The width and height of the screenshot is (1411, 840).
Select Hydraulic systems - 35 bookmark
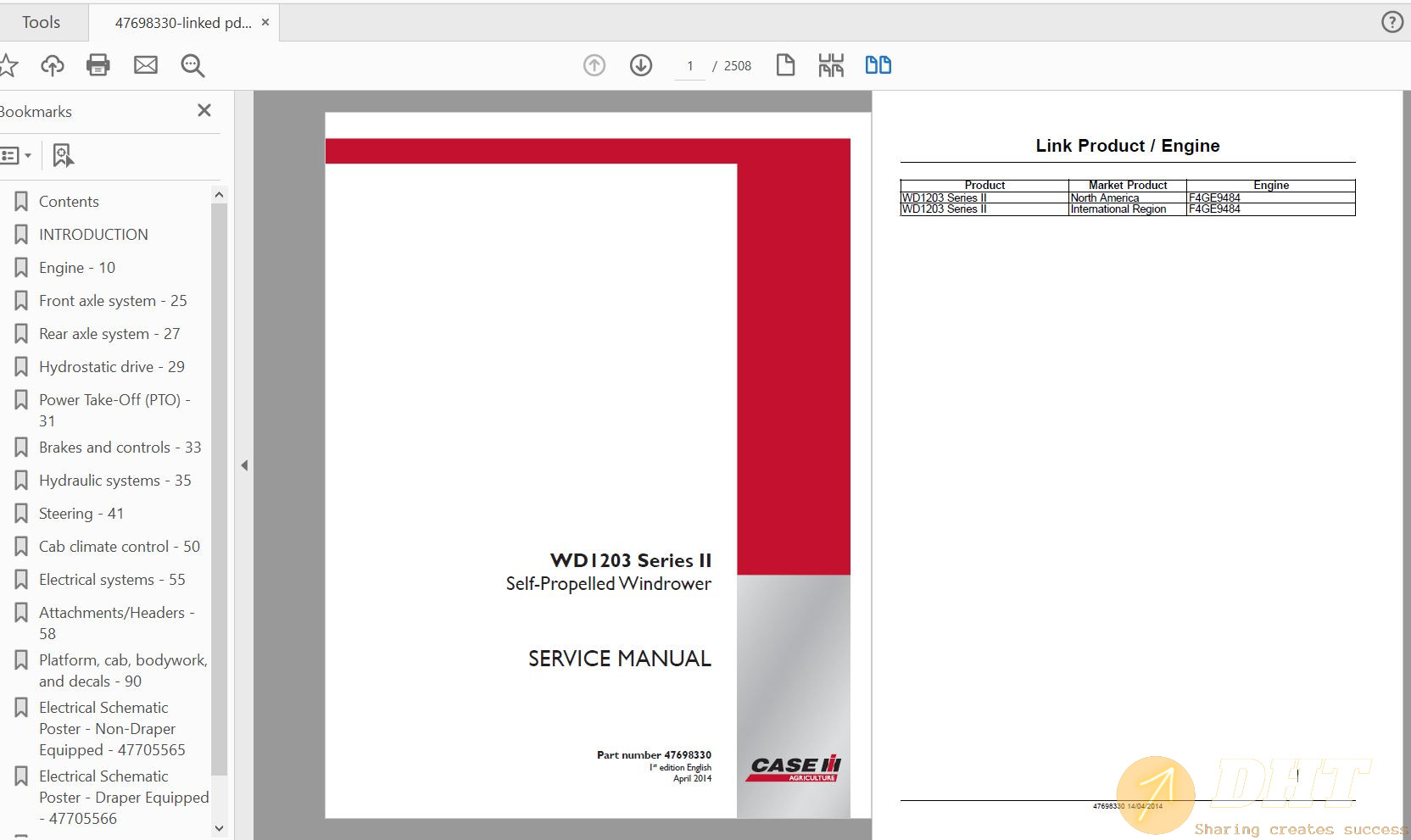coord(115,481)
